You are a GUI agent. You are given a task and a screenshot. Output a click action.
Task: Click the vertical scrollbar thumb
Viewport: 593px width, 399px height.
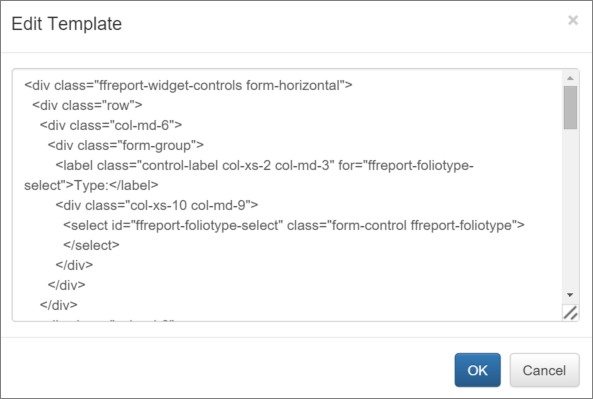pyautogui.click(x=570, y=107)
